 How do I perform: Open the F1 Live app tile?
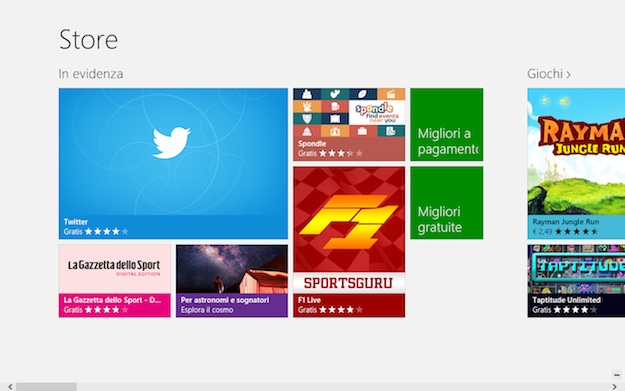pyautogui.click(x=349, y=242)
